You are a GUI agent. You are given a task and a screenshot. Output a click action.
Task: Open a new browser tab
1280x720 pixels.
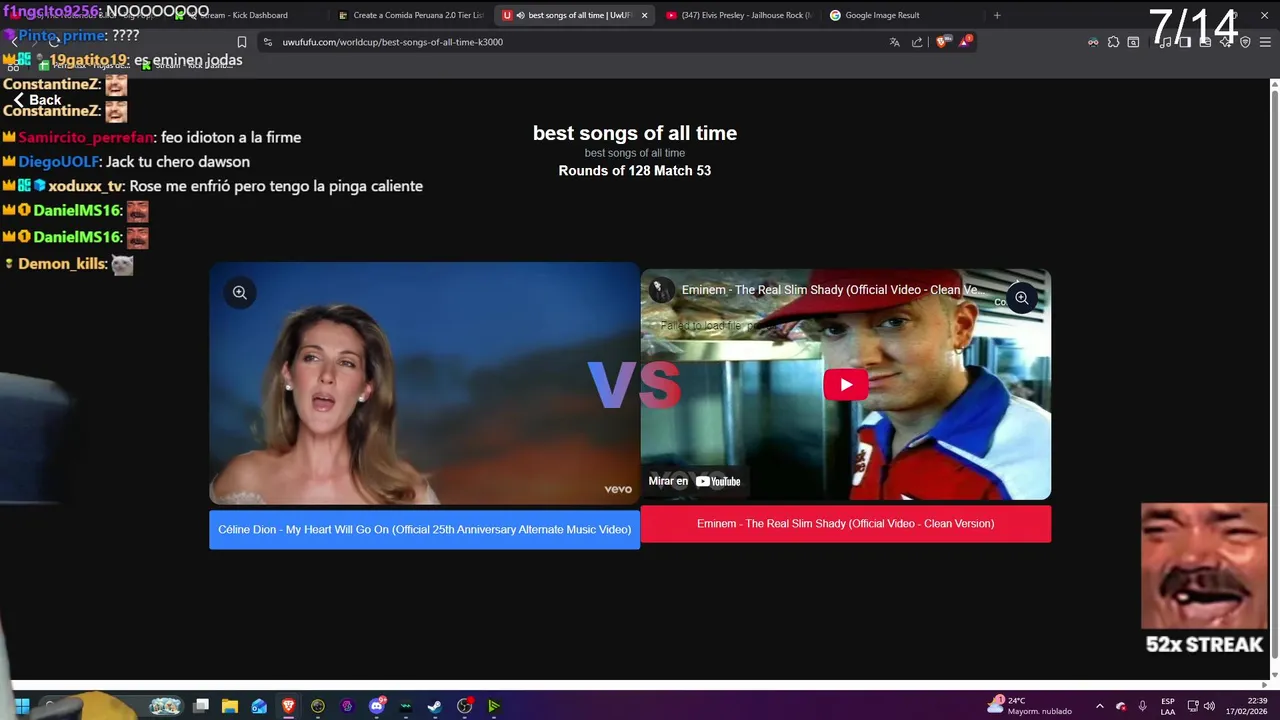(997, 15)
